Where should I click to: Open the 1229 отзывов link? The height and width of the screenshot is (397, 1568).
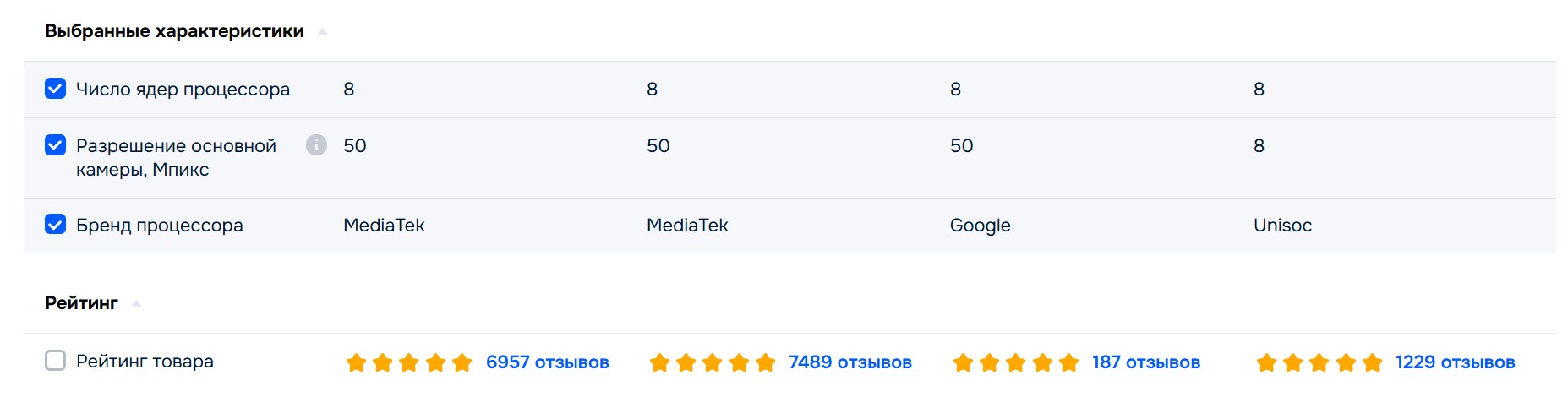(1455, 362)
